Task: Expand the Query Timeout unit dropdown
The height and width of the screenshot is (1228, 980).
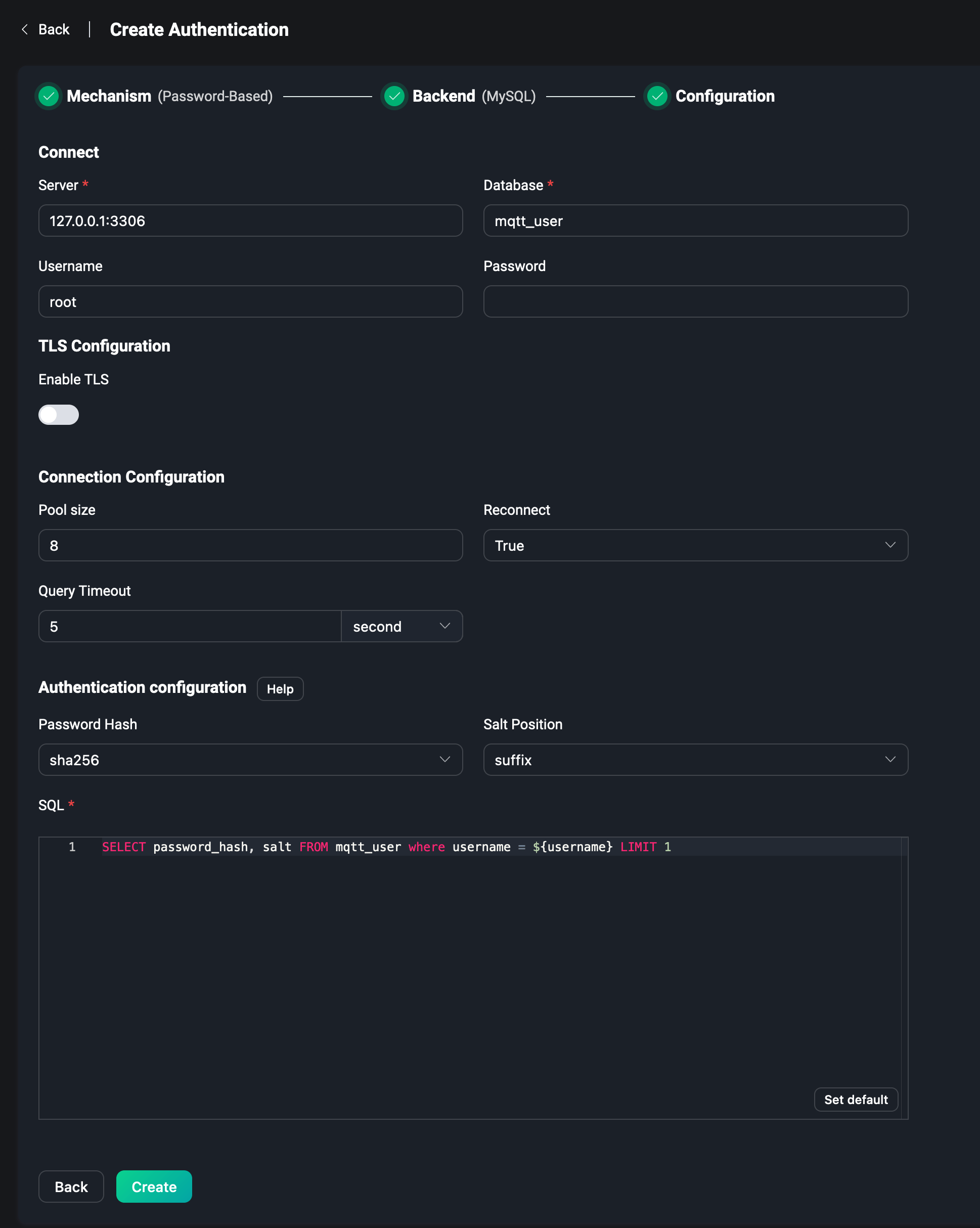Action: coord(402,627)
